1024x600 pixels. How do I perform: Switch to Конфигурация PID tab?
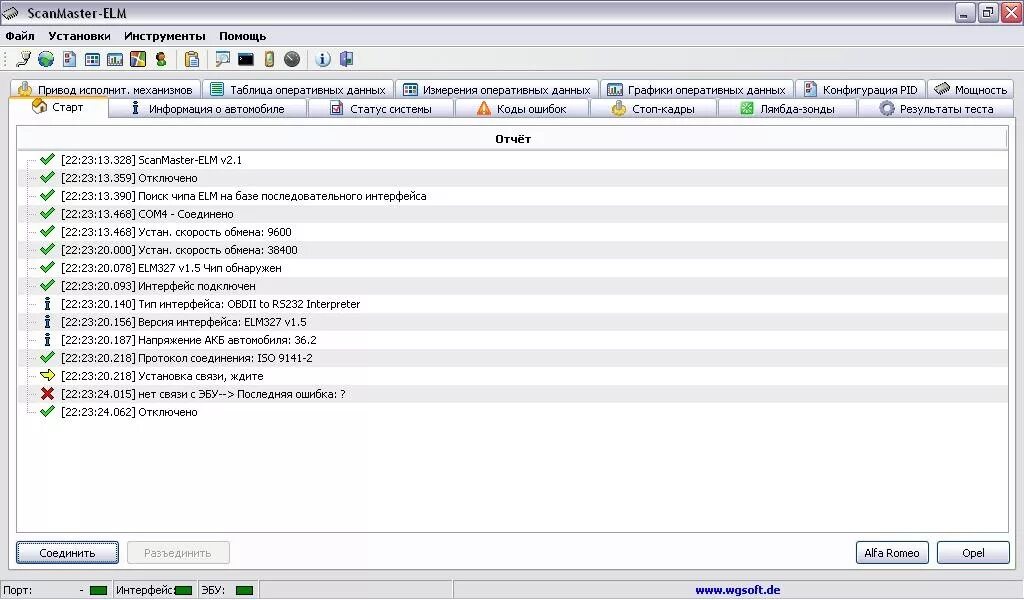click(861, 89)
